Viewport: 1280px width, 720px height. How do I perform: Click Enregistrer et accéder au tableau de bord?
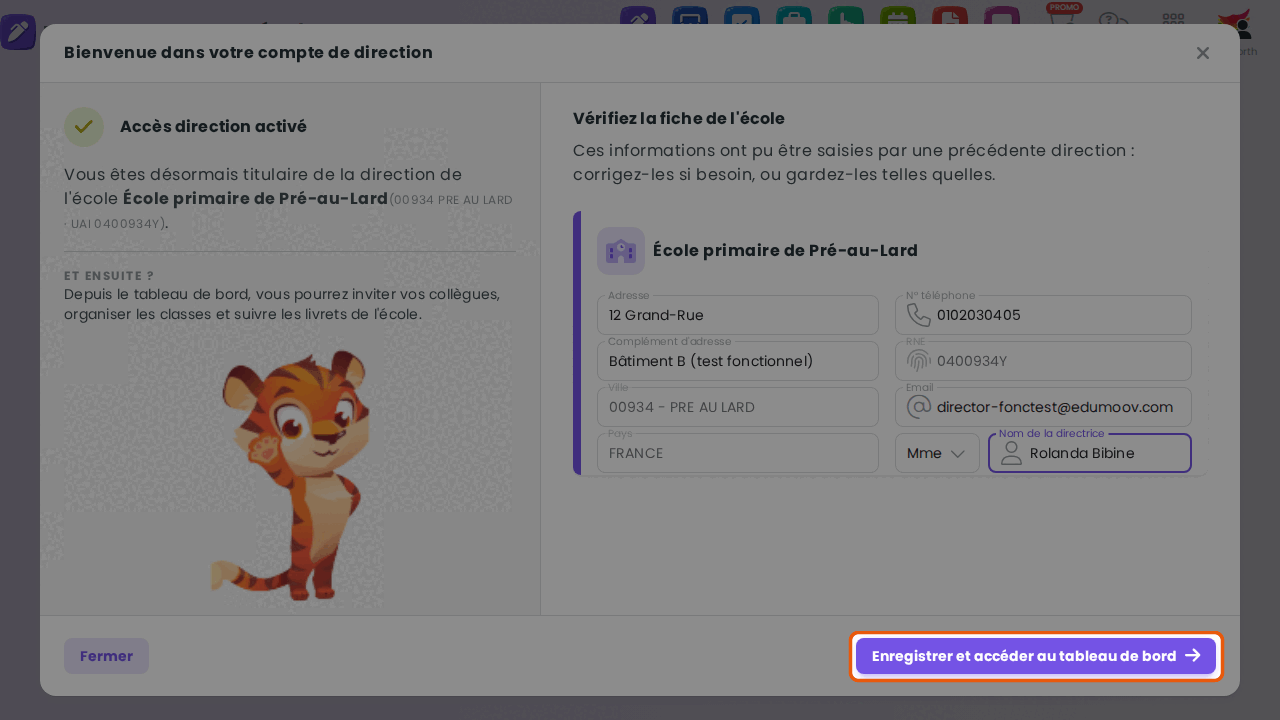tap(1036, 656)
